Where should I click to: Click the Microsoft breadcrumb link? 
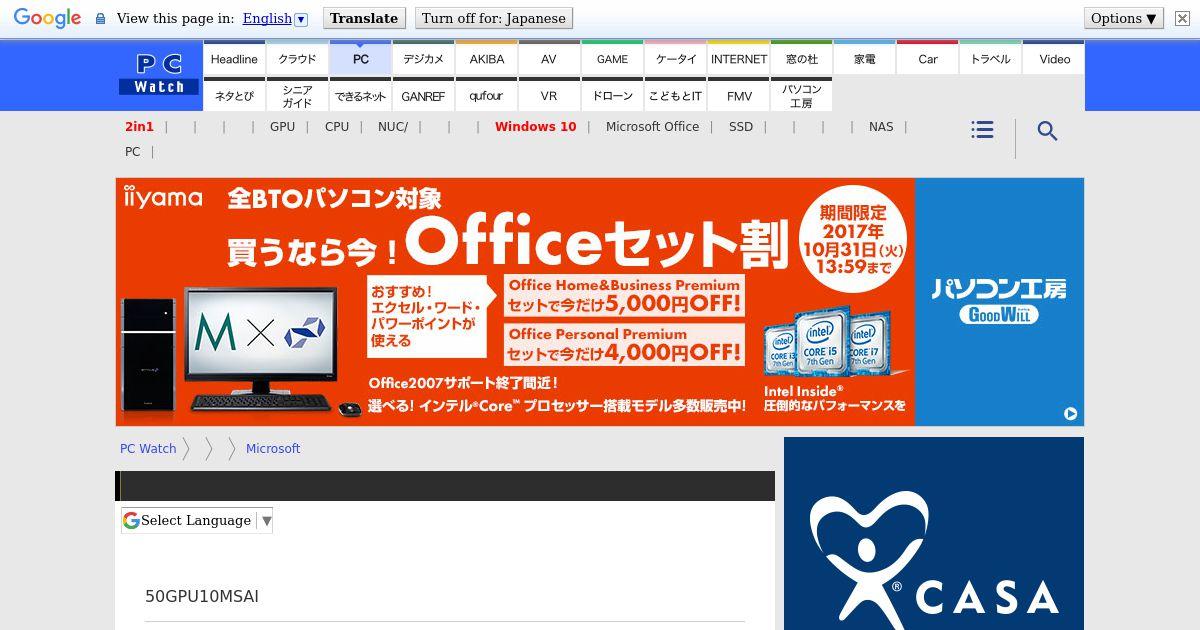[273, 448]
